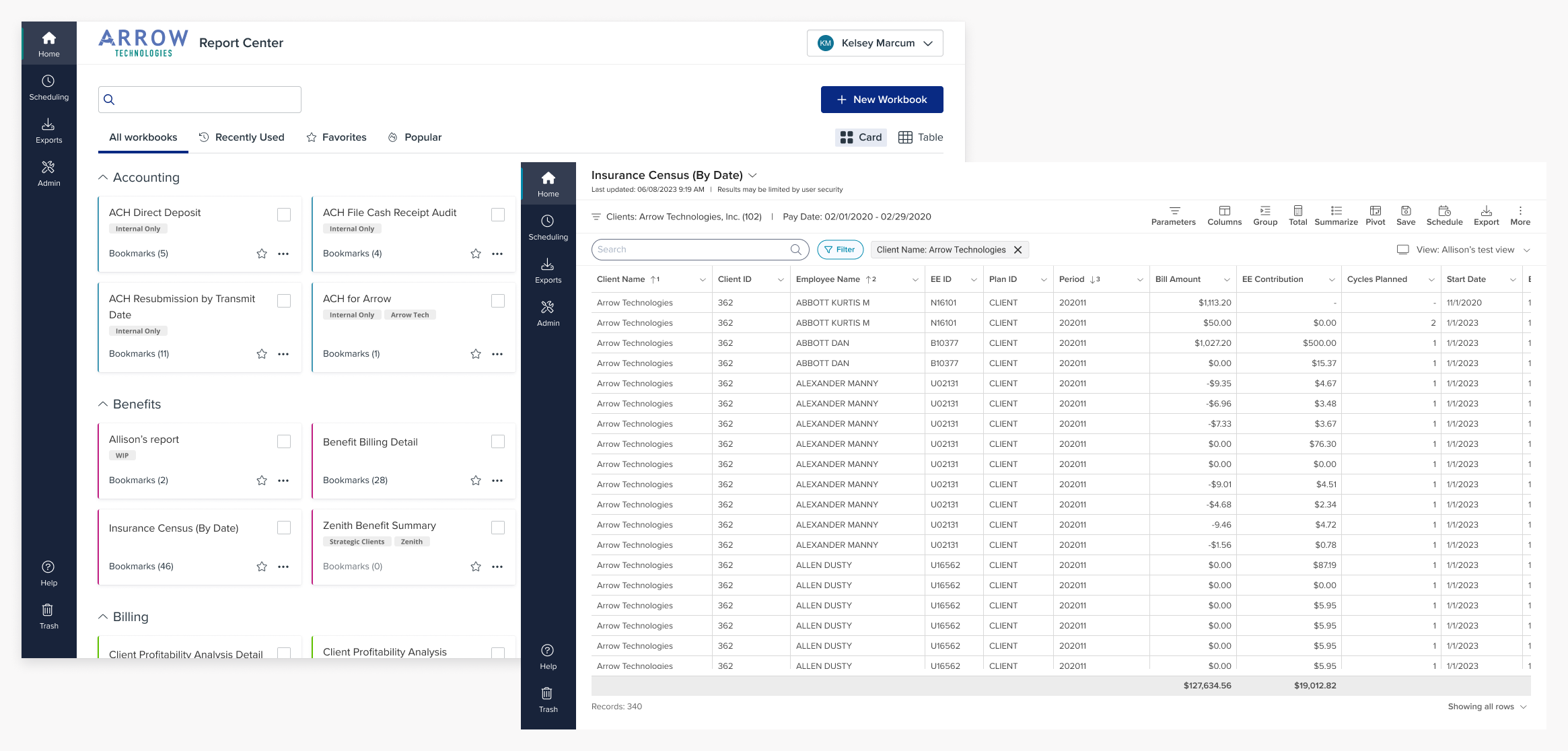
Task: Remove the Arrow Technologies filter chip
Action: click(x=1017, y=250)
